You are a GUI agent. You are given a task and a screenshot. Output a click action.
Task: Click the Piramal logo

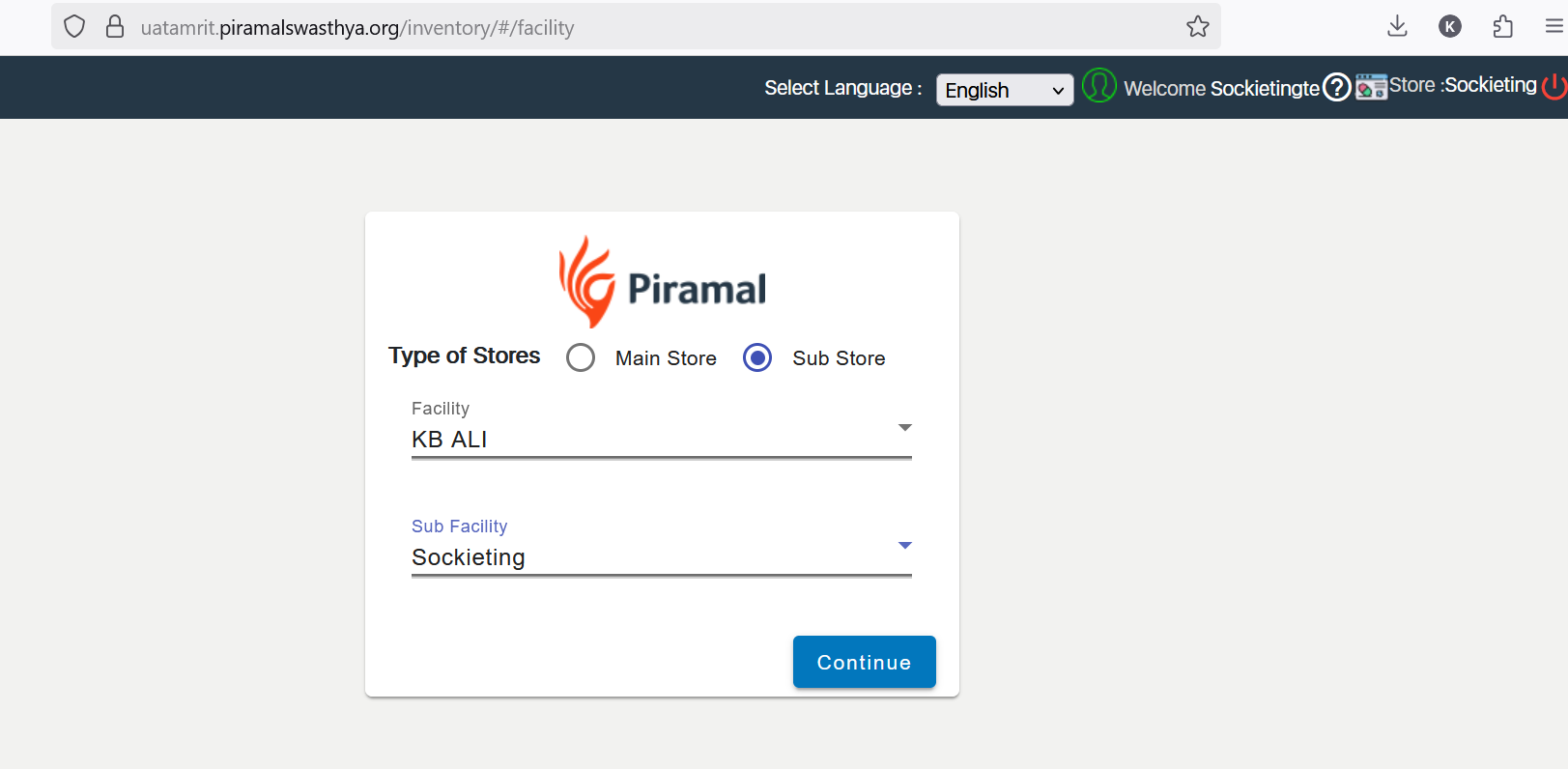pyautogui.click(x=662, y=283)
